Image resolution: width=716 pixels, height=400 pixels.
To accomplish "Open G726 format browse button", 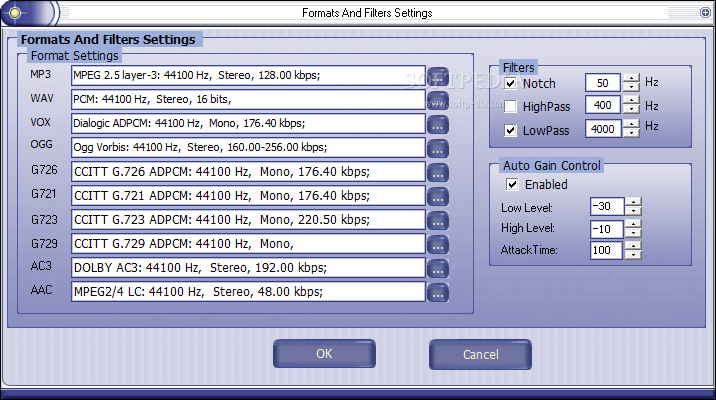I will pyautogui.click(x=438, y=173).
